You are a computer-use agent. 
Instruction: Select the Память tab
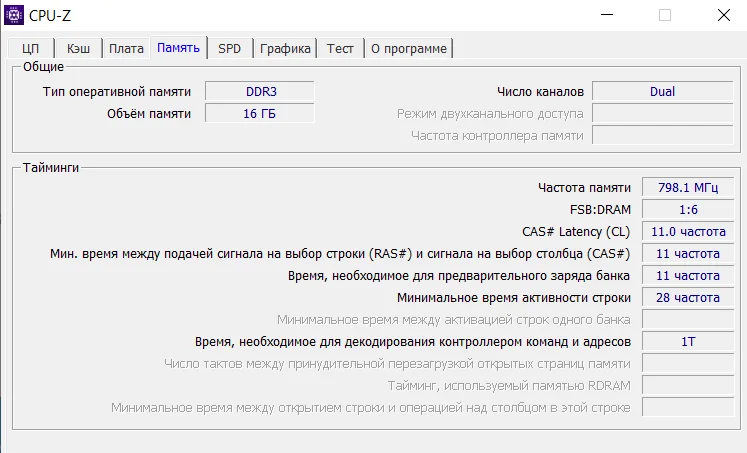179,48
